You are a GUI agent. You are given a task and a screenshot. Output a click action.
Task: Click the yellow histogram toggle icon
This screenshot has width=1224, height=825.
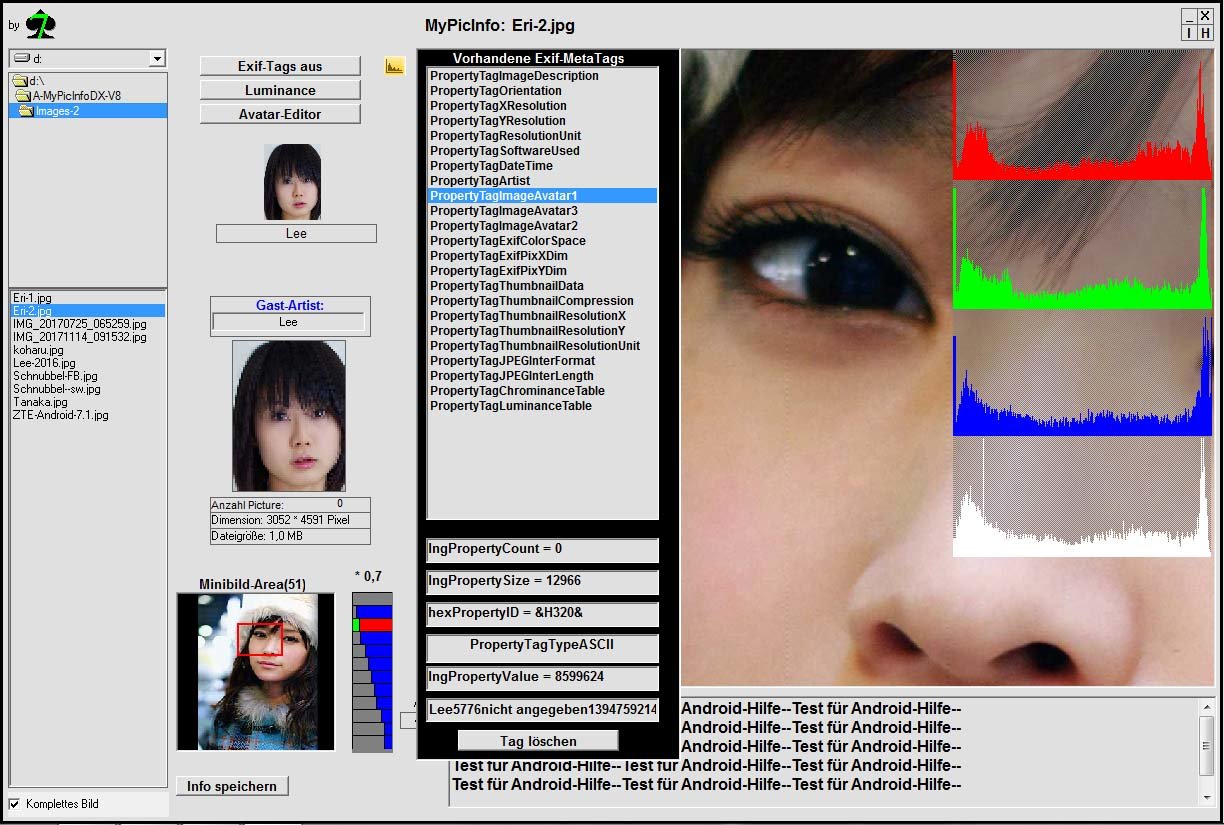click(395, 66)
